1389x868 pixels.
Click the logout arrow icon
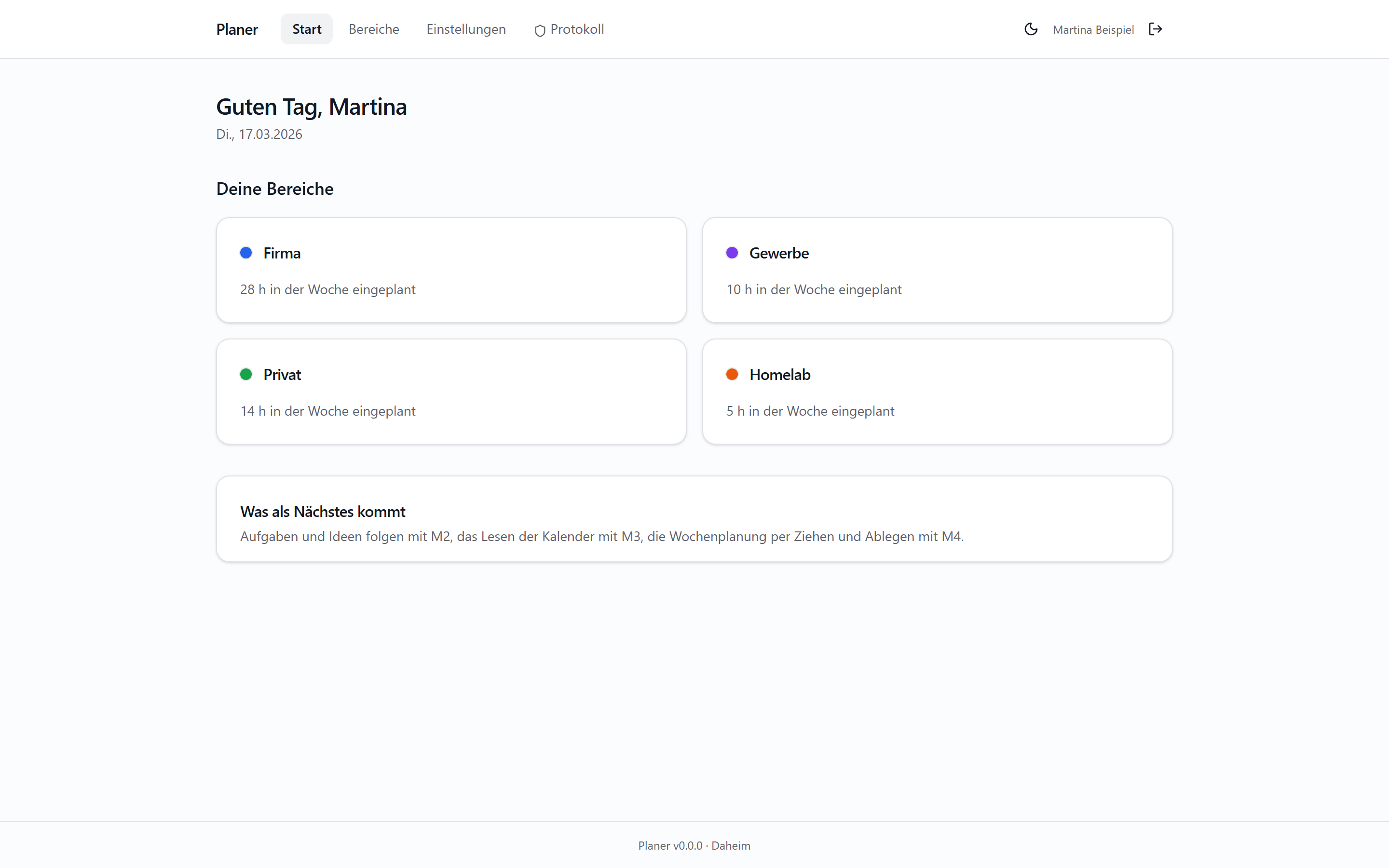[x=1156, y=29]
